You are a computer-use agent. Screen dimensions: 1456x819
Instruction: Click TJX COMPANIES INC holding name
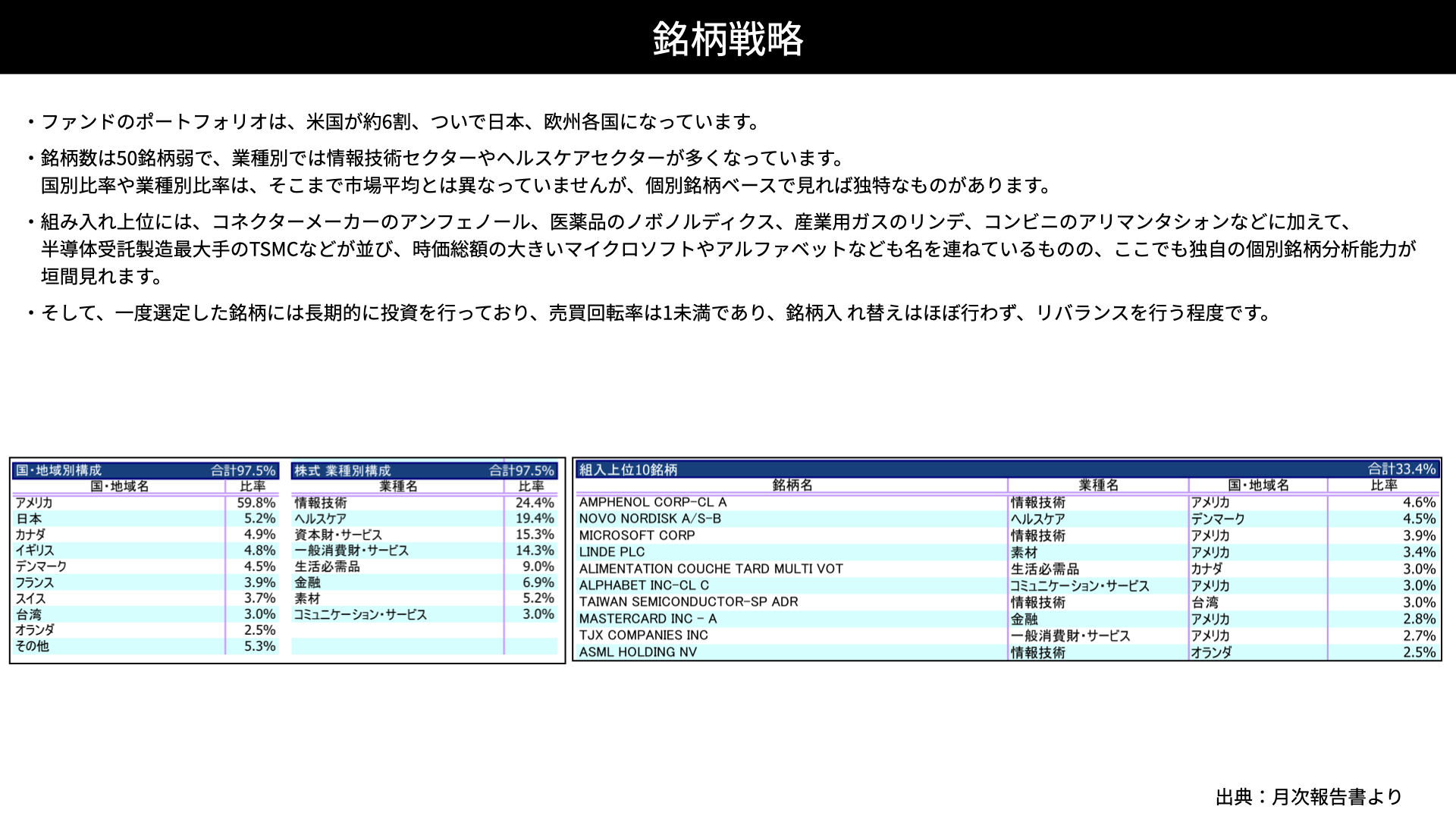click(643, 635)
